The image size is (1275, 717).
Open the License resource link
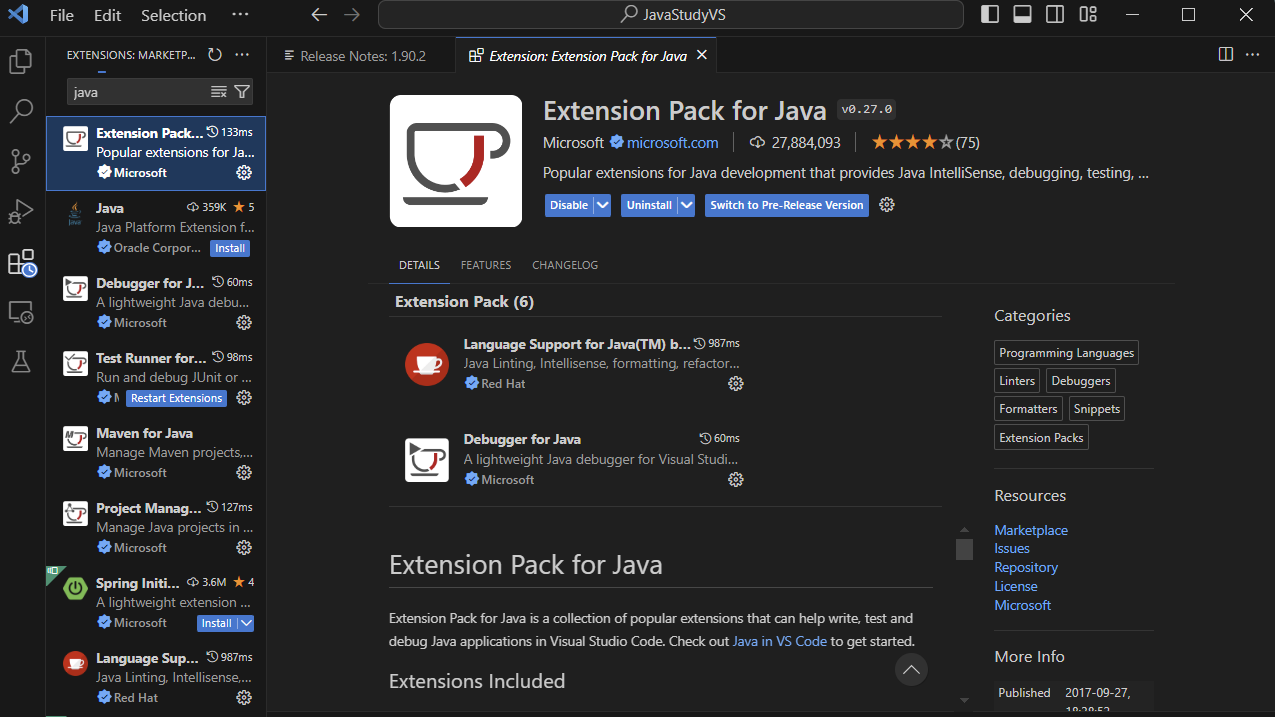pyautogui.click(x=1016, y=586)
